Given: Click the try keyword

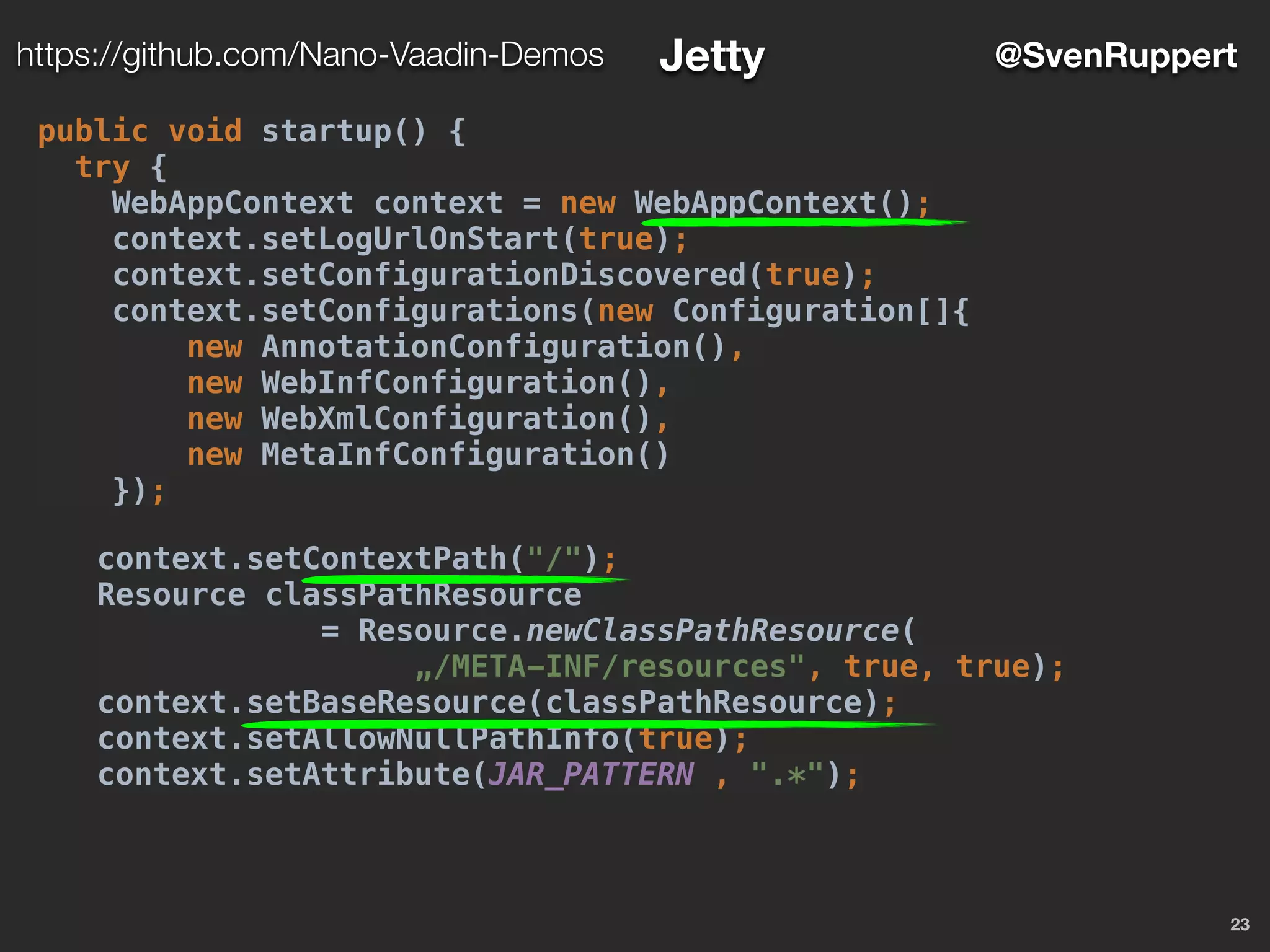Looking at the screenshot, I should pos(102,167).
